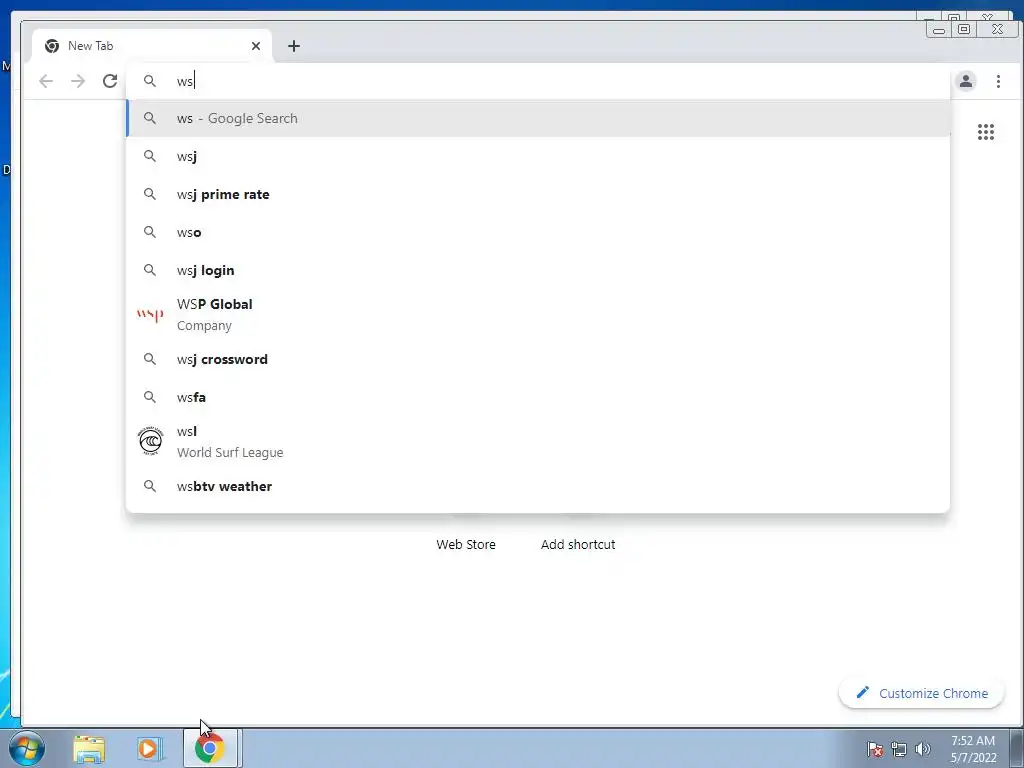Click the taskbar clock showing 7:52 AM
The image size is (1024, 768).
(x=973, y=749)
